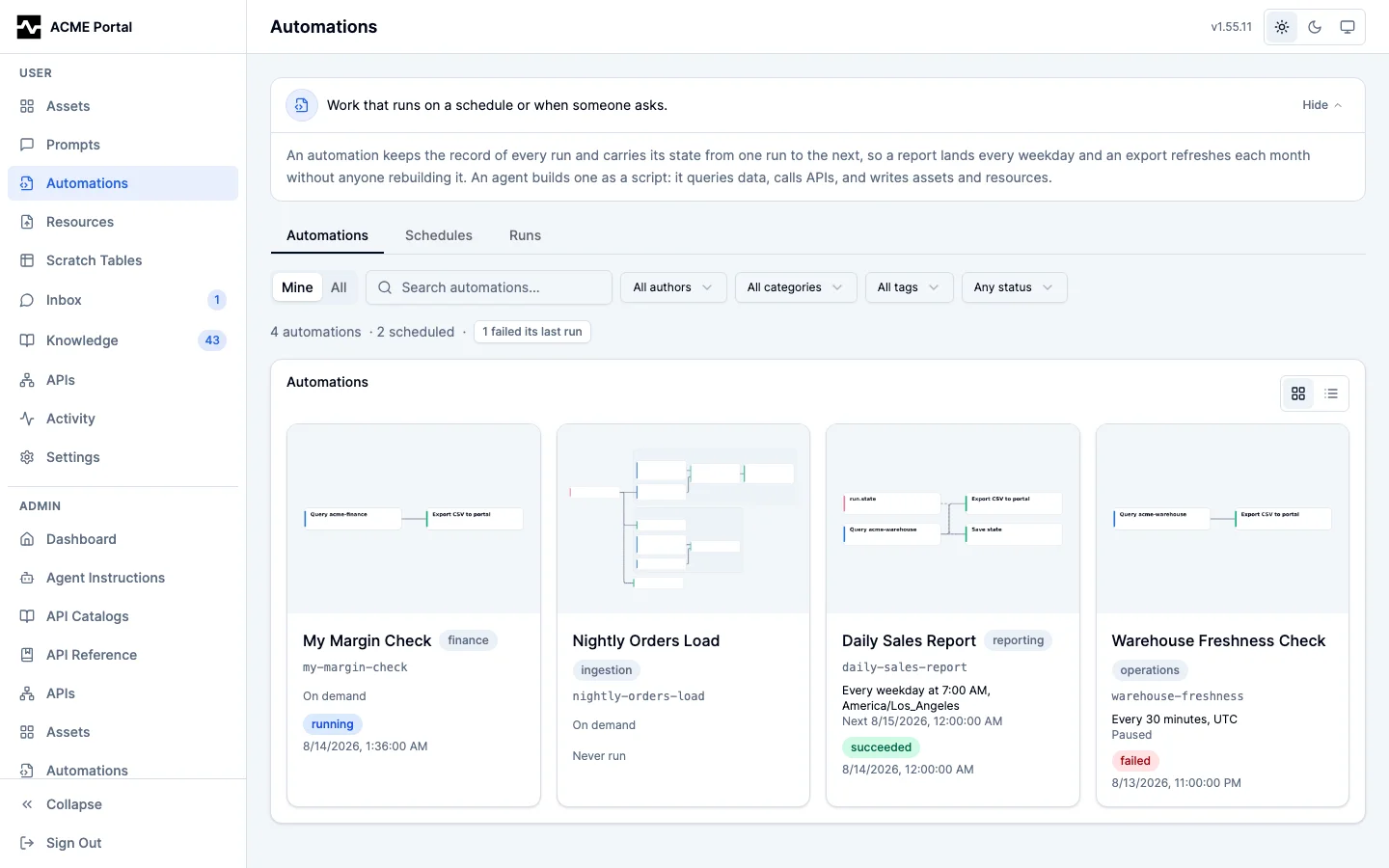Open Activity via its pulse icon
Screen dimensions: 1389x868
[x=27, y=419]
